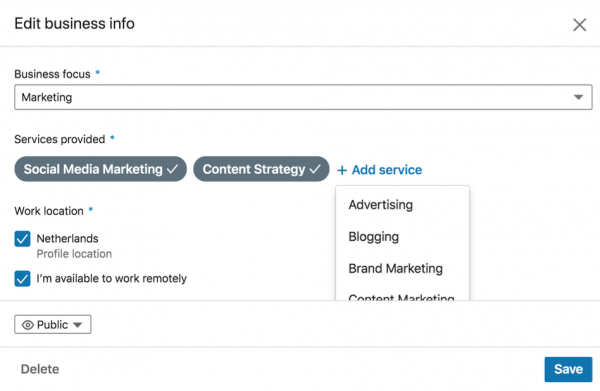
Task: Click the plus icon beside Add service
Action: [x=342, y=170]
